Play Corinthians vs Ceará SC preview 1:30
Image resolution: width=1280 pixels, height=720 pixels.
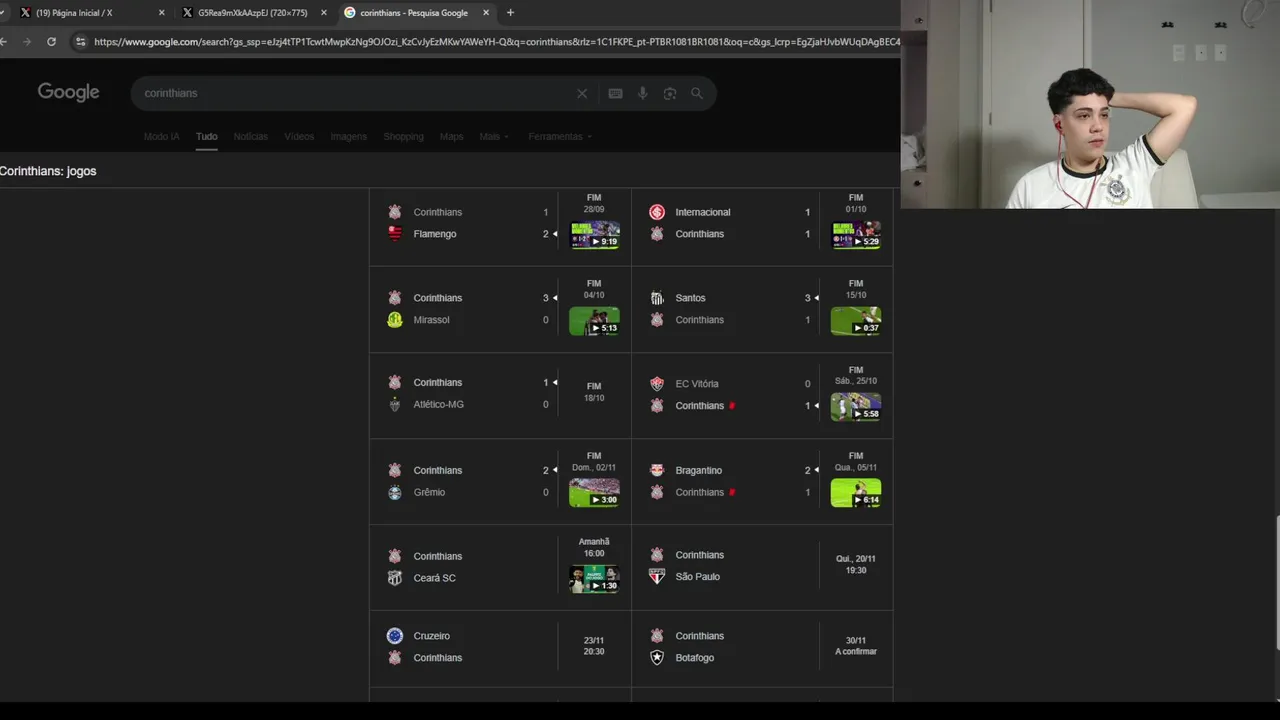point(594,579)
